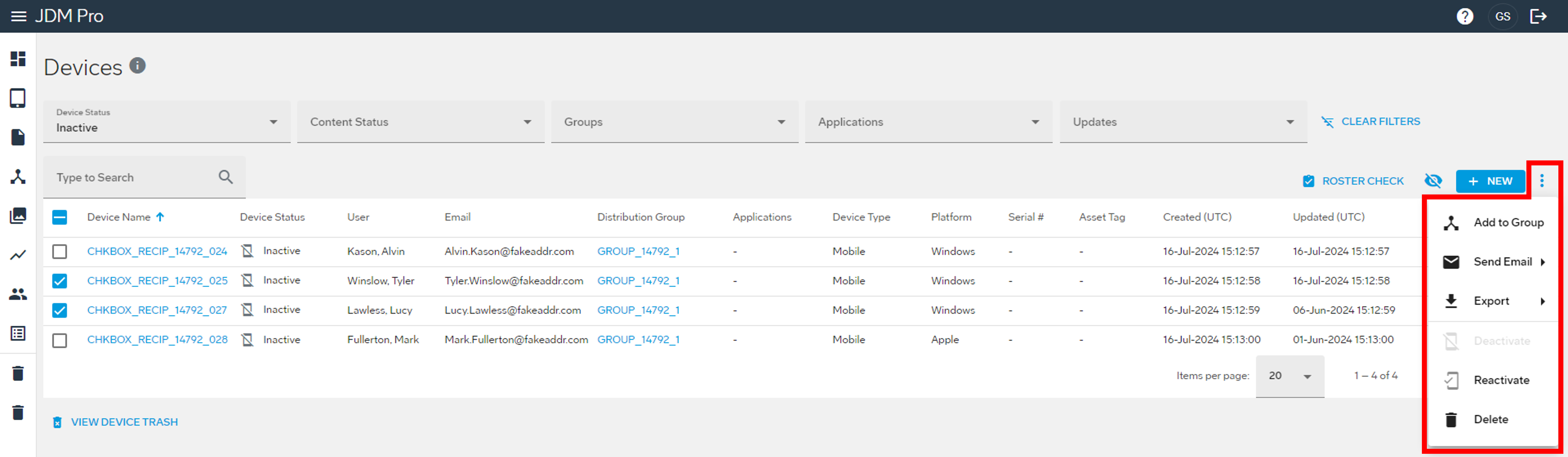Image resolution: width=1568 pixels, height=457 pixels.
Task: Expand the Applications filter dropdown
Action: 928,122
